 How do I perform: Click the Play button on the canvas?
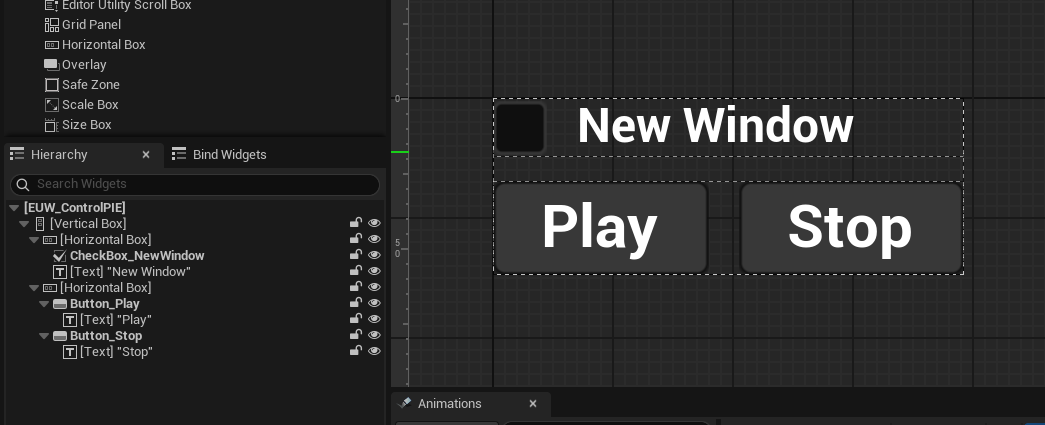pos(600,228)
